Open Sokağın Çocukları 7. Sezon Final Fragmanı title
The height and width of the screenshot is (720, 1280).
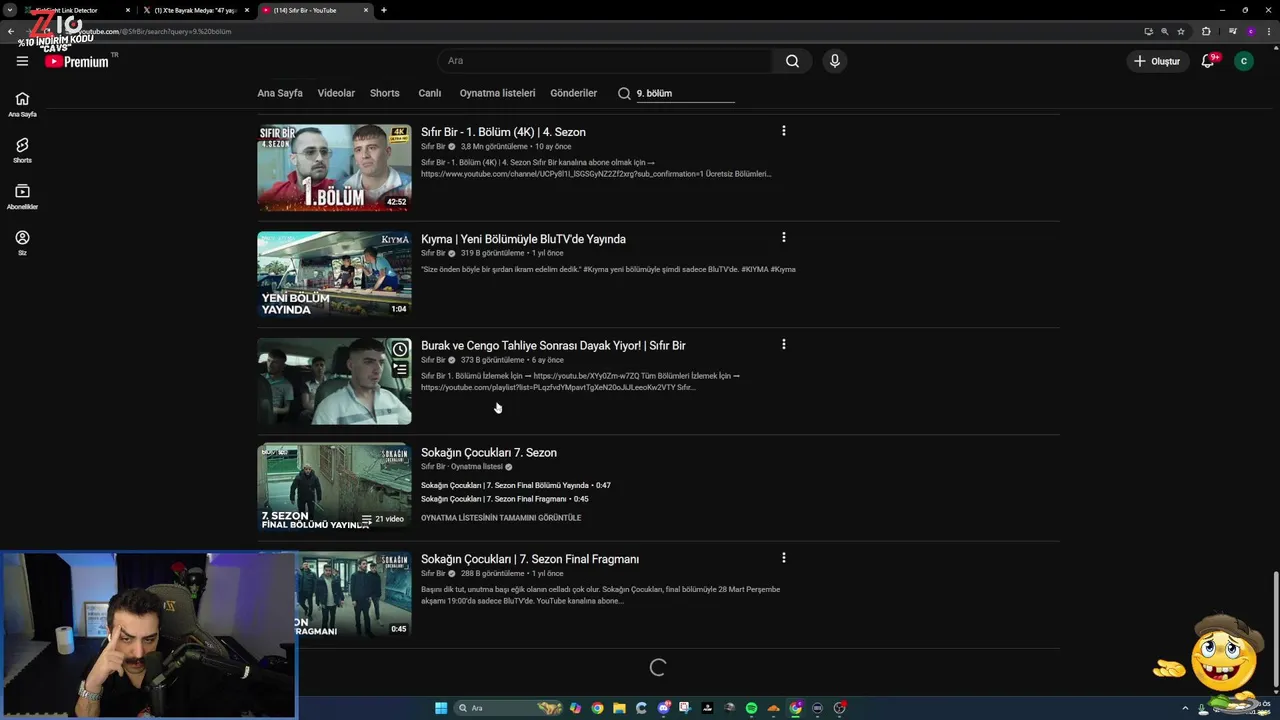click(530, 559)
